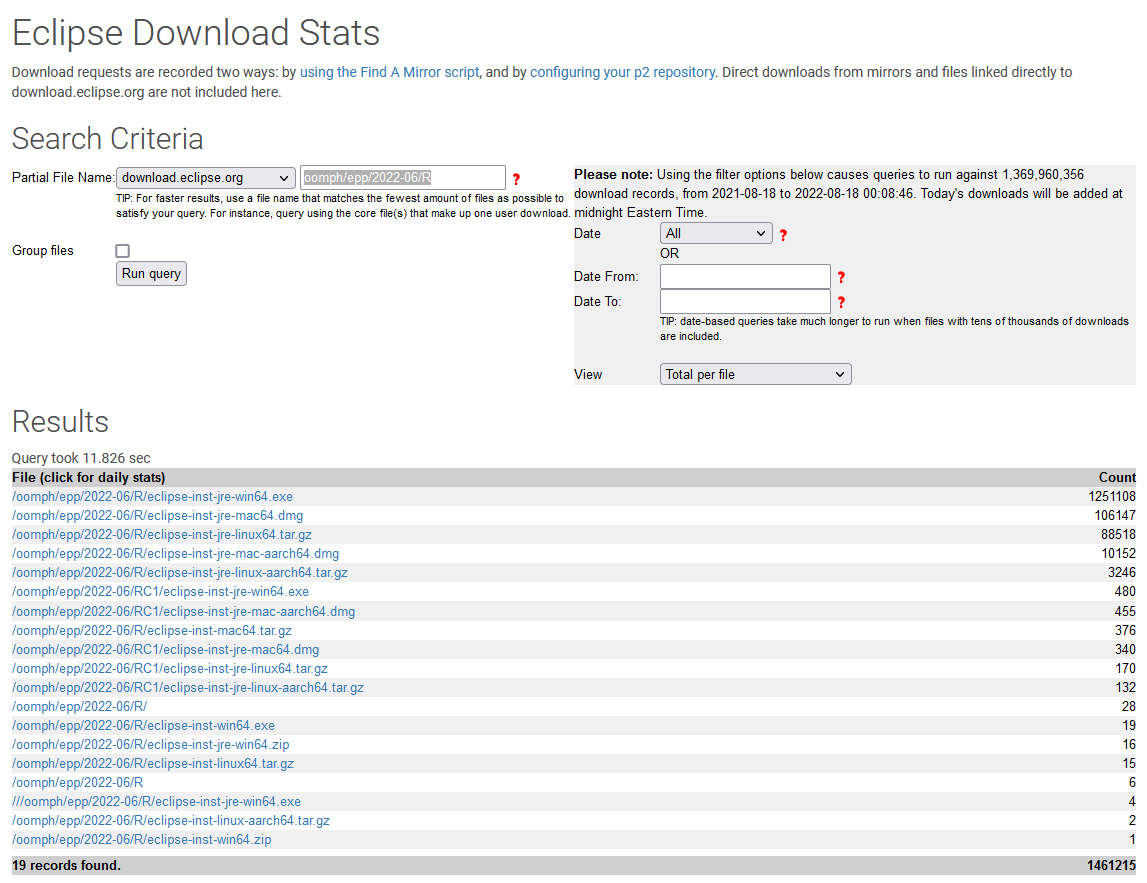Click the Date From input field

745,277
